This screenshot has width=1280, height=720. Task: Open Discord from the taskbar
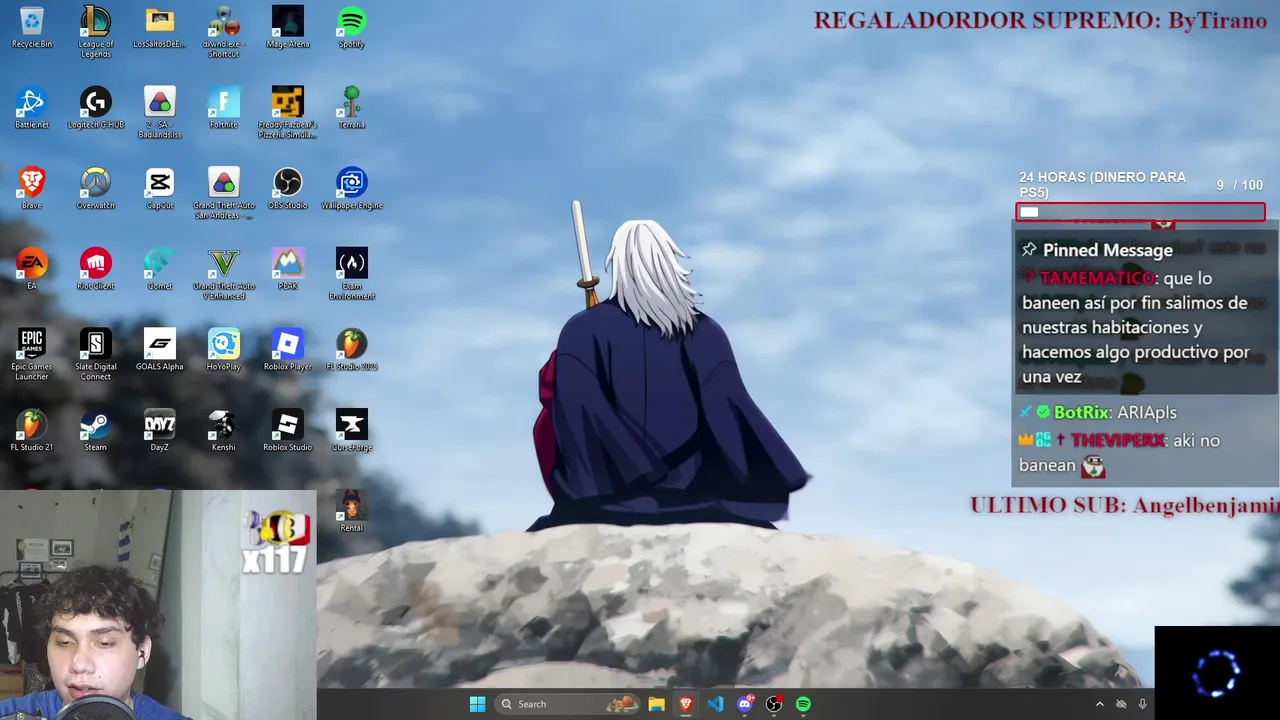coord(745,704)
